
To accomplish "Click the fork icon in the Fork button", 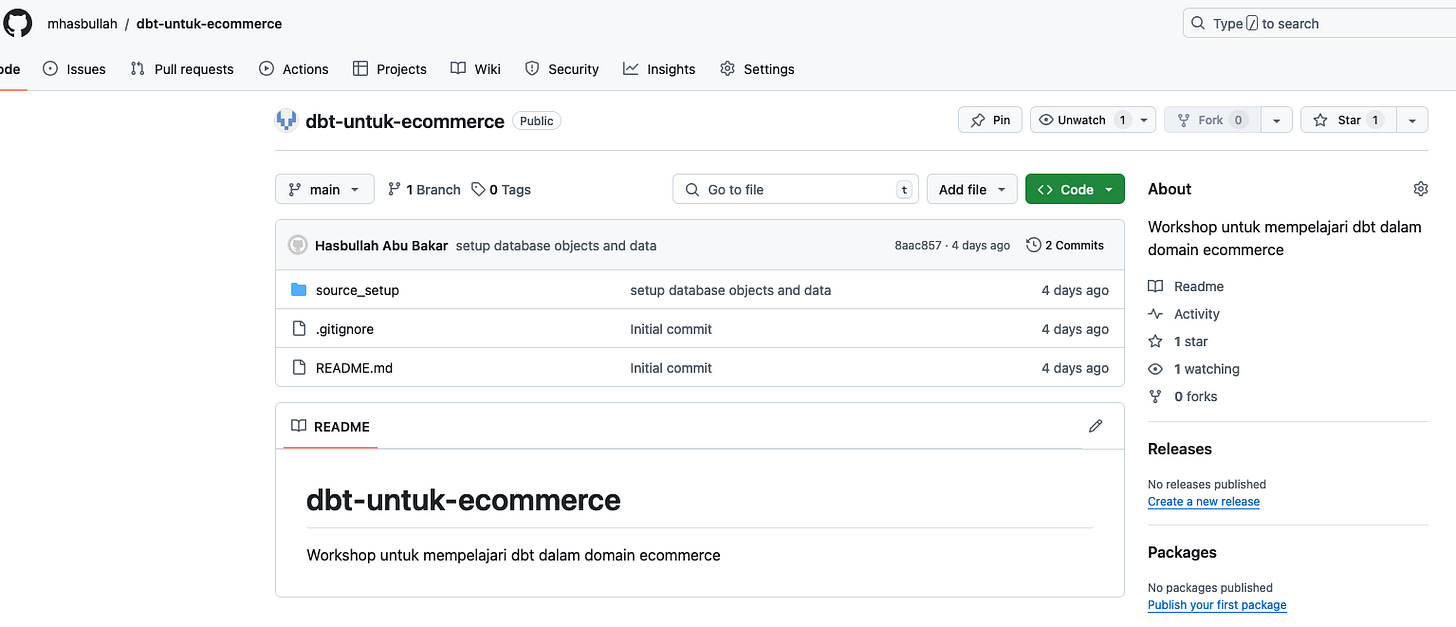I will pos(1184,120).
